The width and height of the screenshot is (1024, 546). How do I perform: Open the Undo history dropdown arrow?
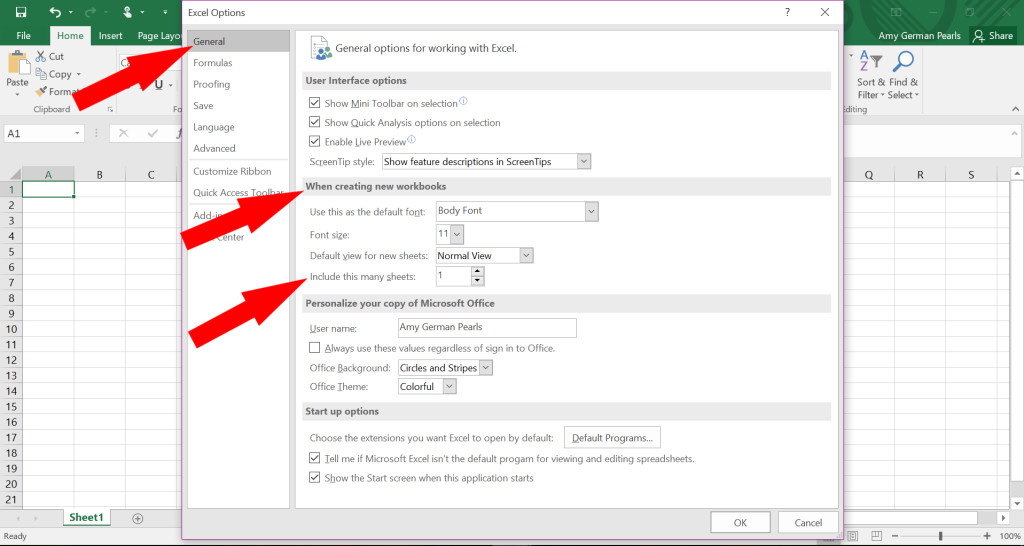click(71, 12)
